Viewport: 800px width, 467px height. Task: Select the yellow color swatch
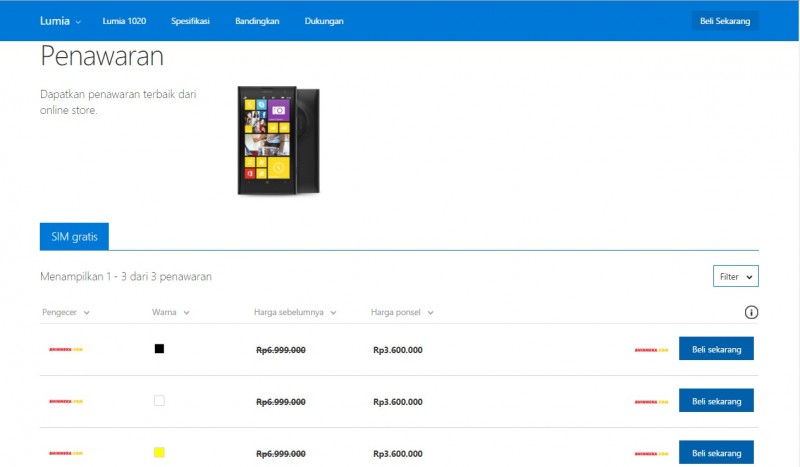pyautogui.click(x=159, y=452)
